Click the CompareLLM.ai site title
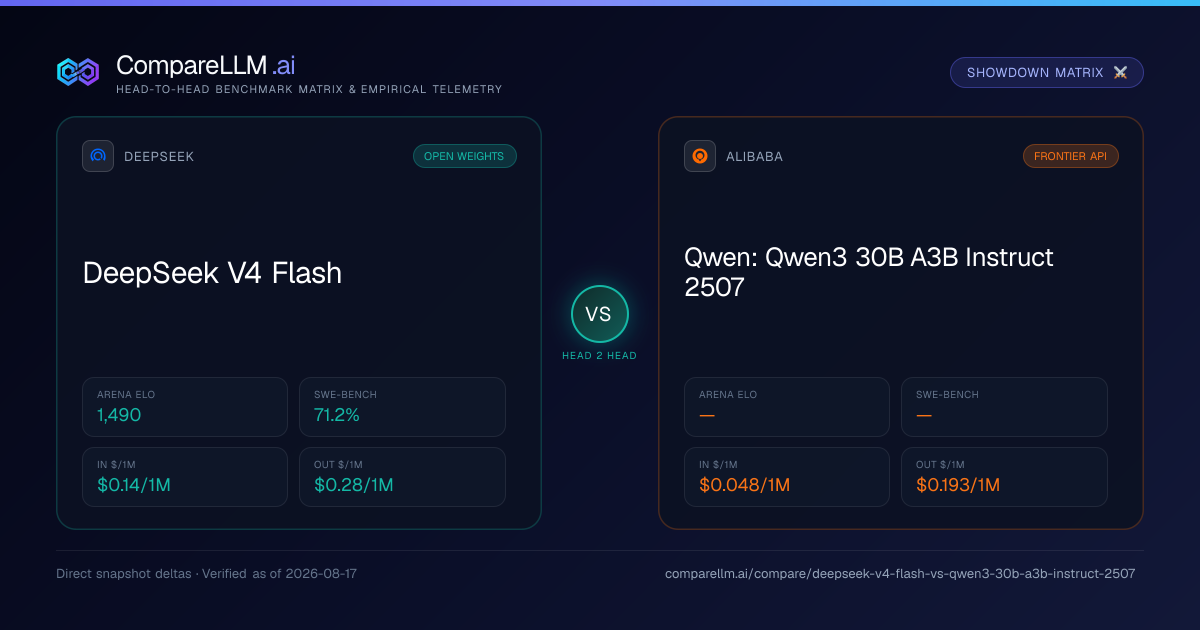Viewport: 1200px width, 630px height. click(x=205, y=66)
